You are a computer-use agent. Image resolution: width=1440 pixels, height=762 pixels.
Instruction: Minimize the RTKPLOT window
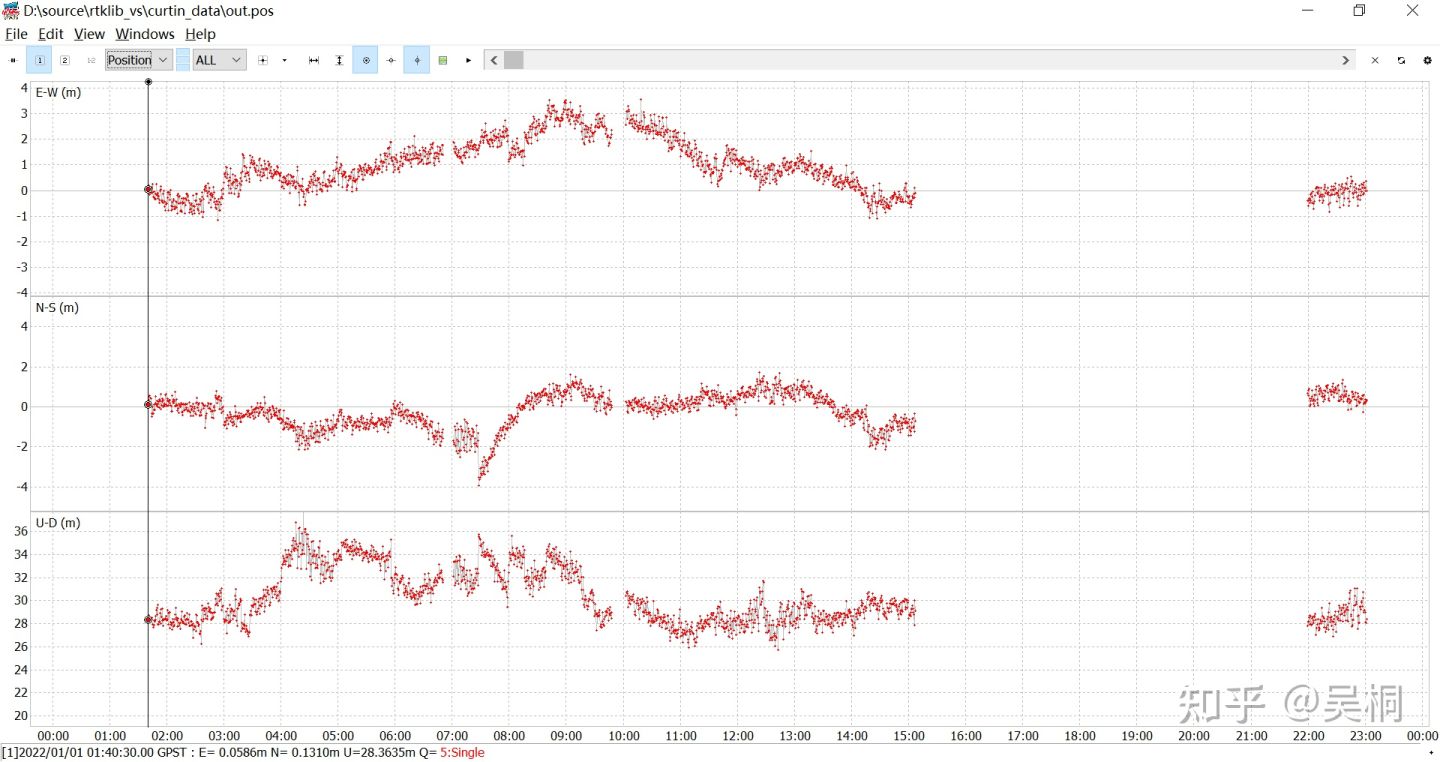[1308, 11]
